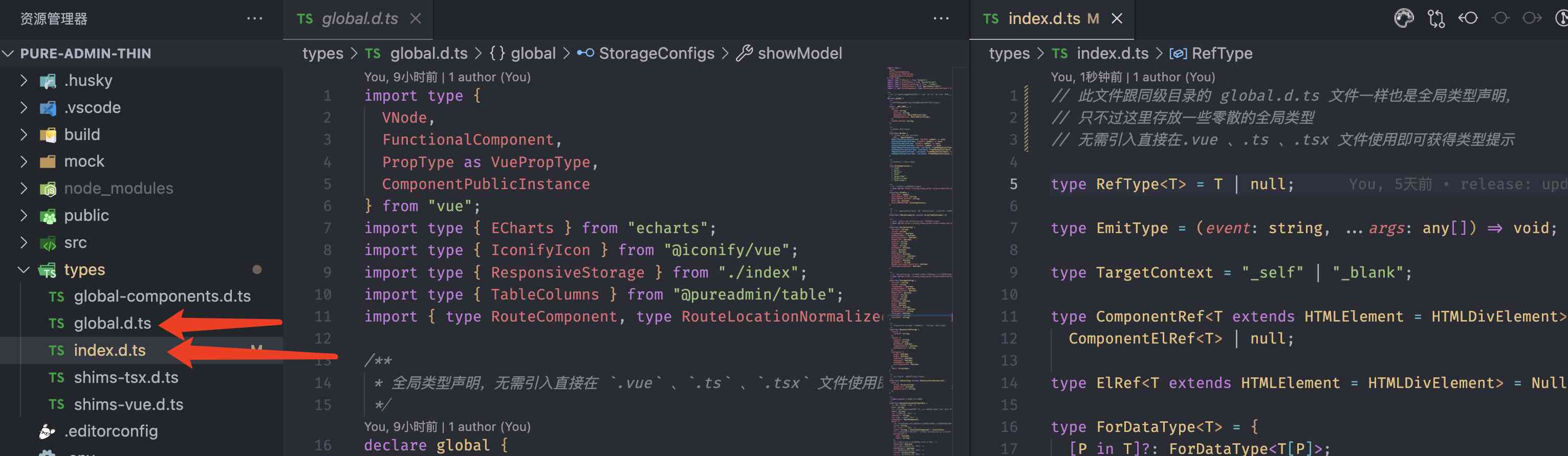This screenshot has width=1568, height=456.
Task: Switch to the index.d.ts tab
Action: point(1043,19)
